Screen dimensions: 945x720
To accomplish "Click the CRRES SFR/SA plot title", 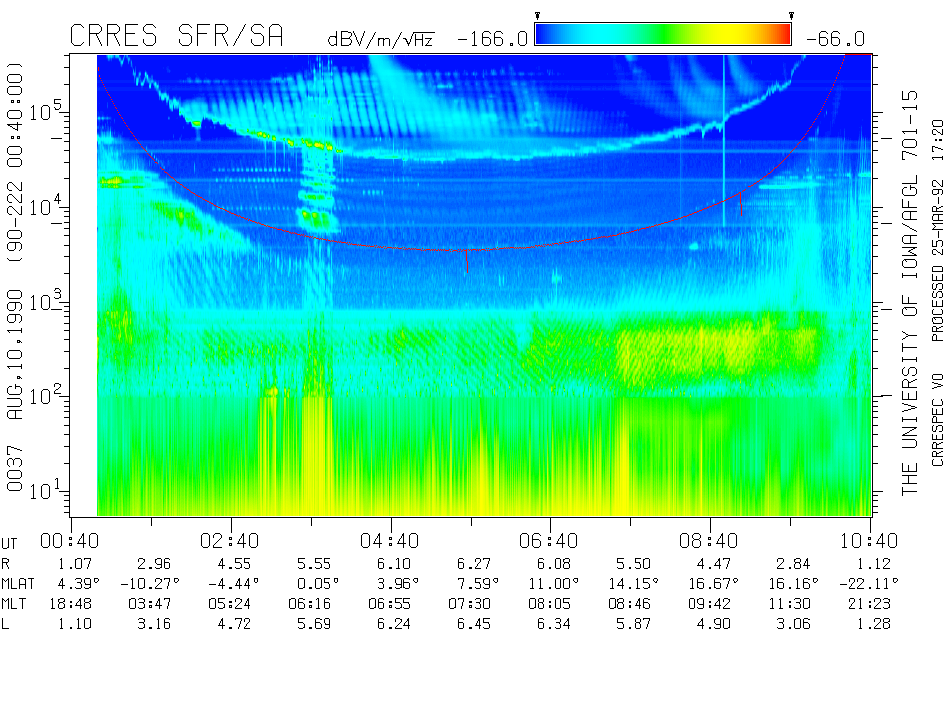I will 176,37.
